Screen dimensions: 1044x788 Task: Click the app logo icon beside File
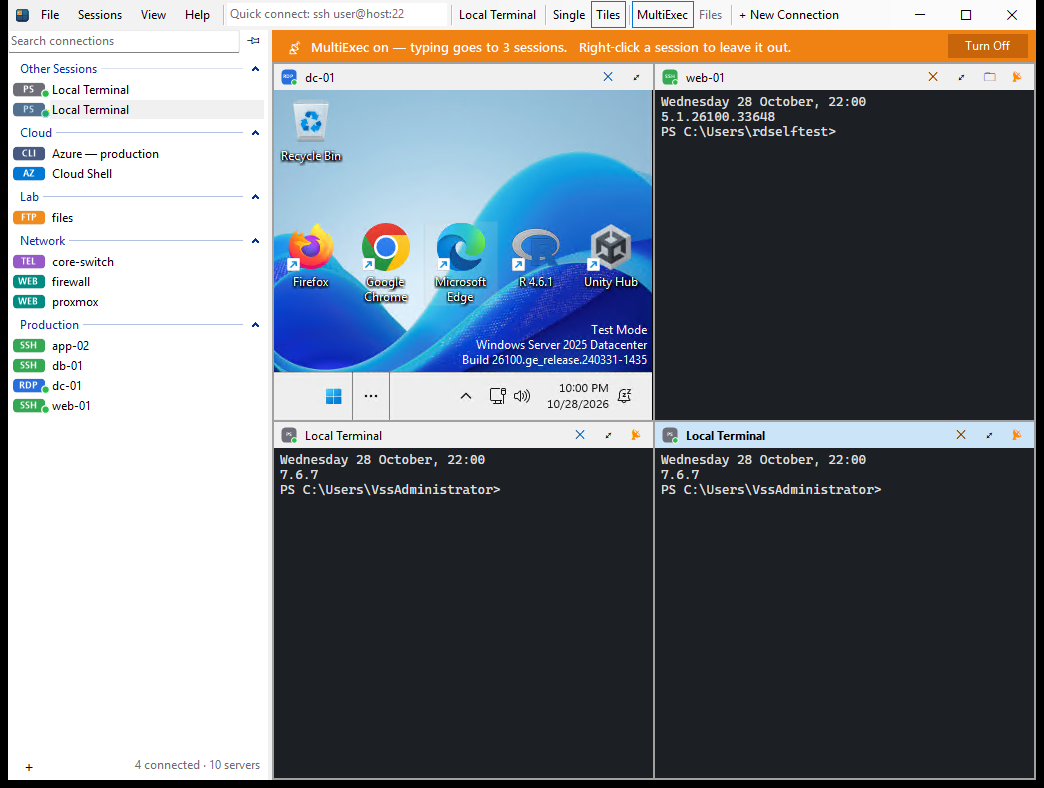click(23, 15)
